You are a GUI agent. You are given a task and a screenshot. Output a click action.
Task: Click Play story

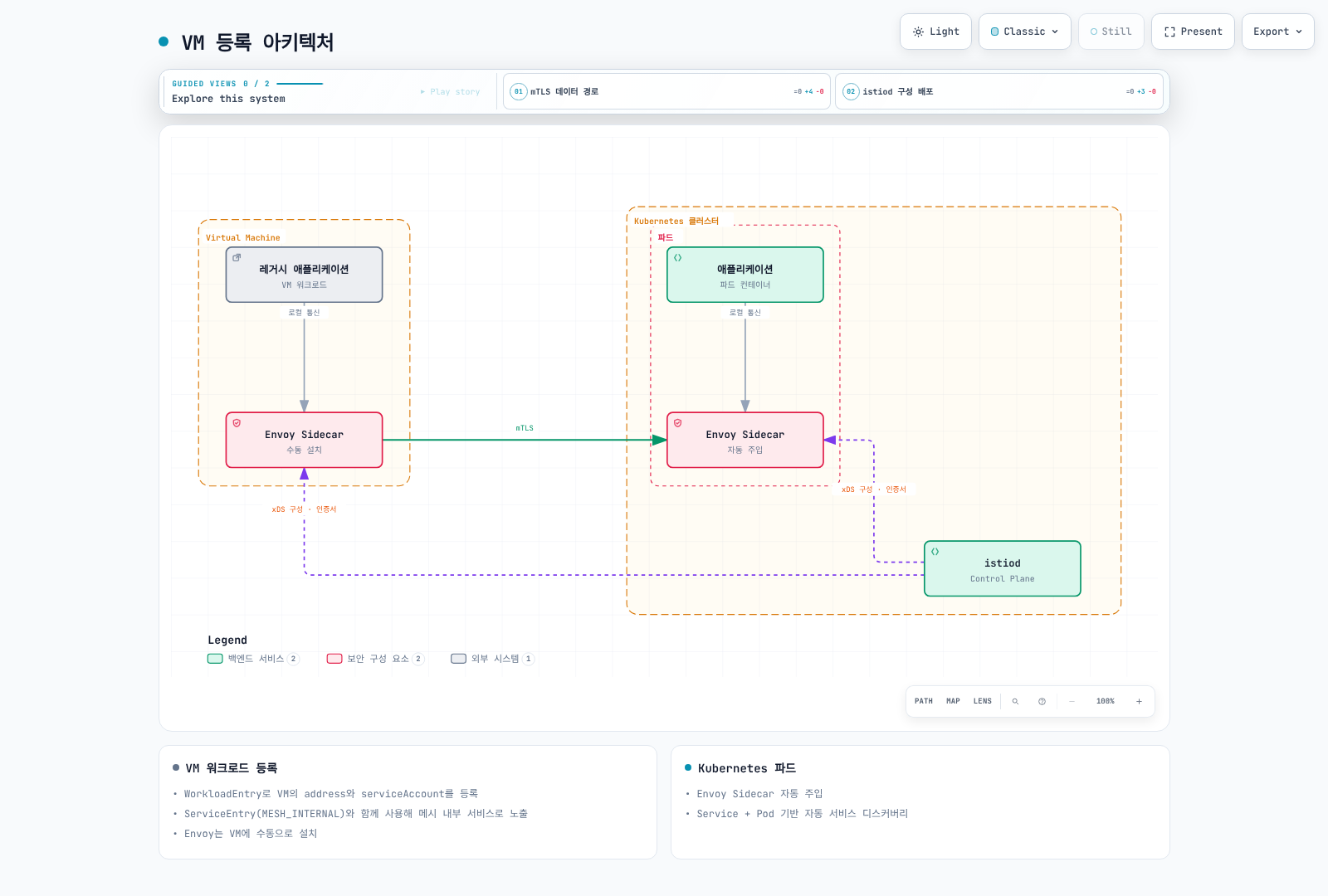click(451, 92)
